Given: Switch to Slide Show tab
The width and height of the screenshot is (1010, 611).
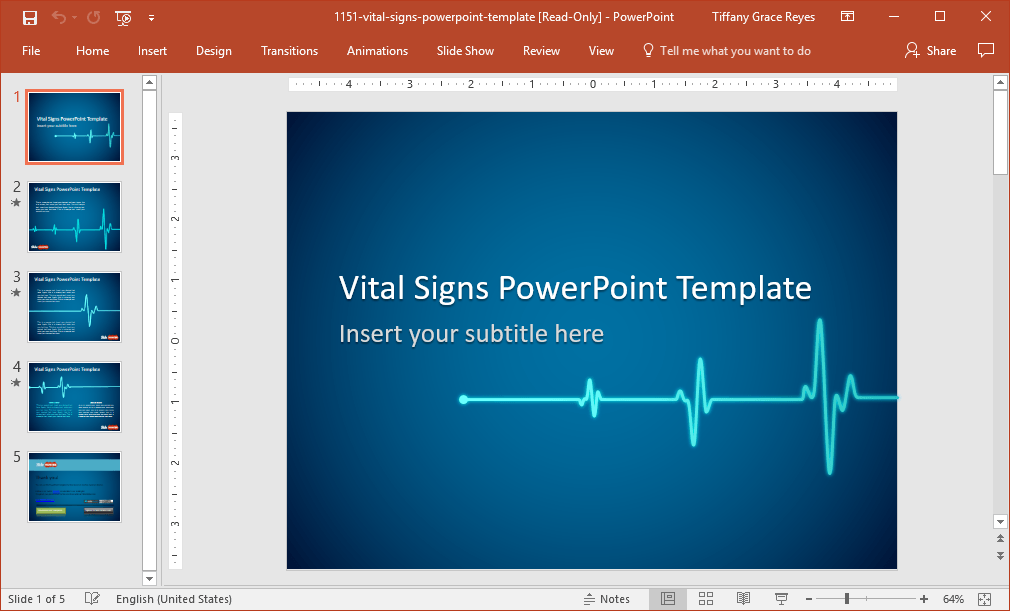Looking at the screenshot, I should 465,51.
